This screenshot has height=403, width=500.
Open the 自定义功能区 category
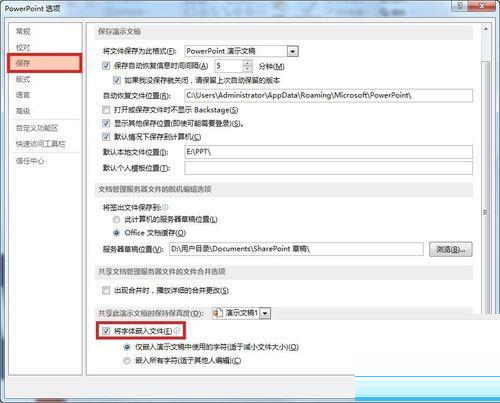click(x=37, y=128)
